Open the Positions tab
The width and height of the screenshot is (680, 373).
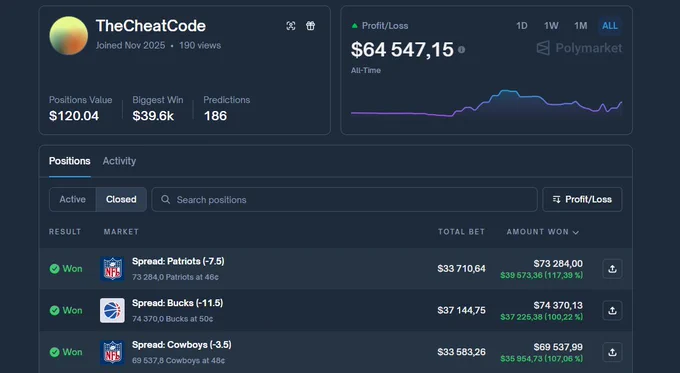[69, 161]
